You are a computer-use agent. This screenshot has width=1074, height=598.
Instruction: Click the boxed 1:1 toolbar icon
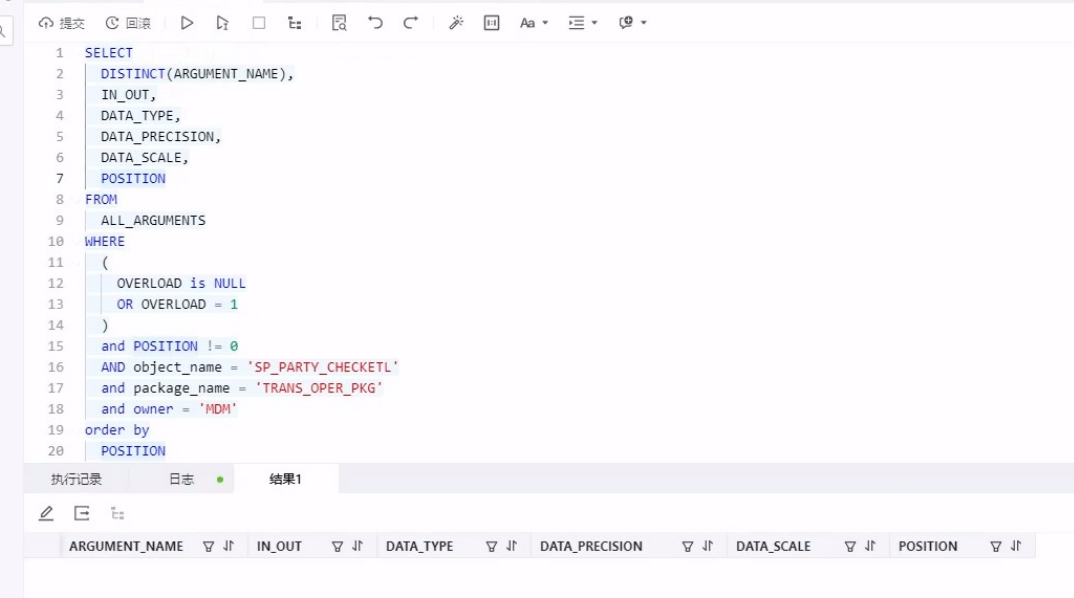coord(492,23)
